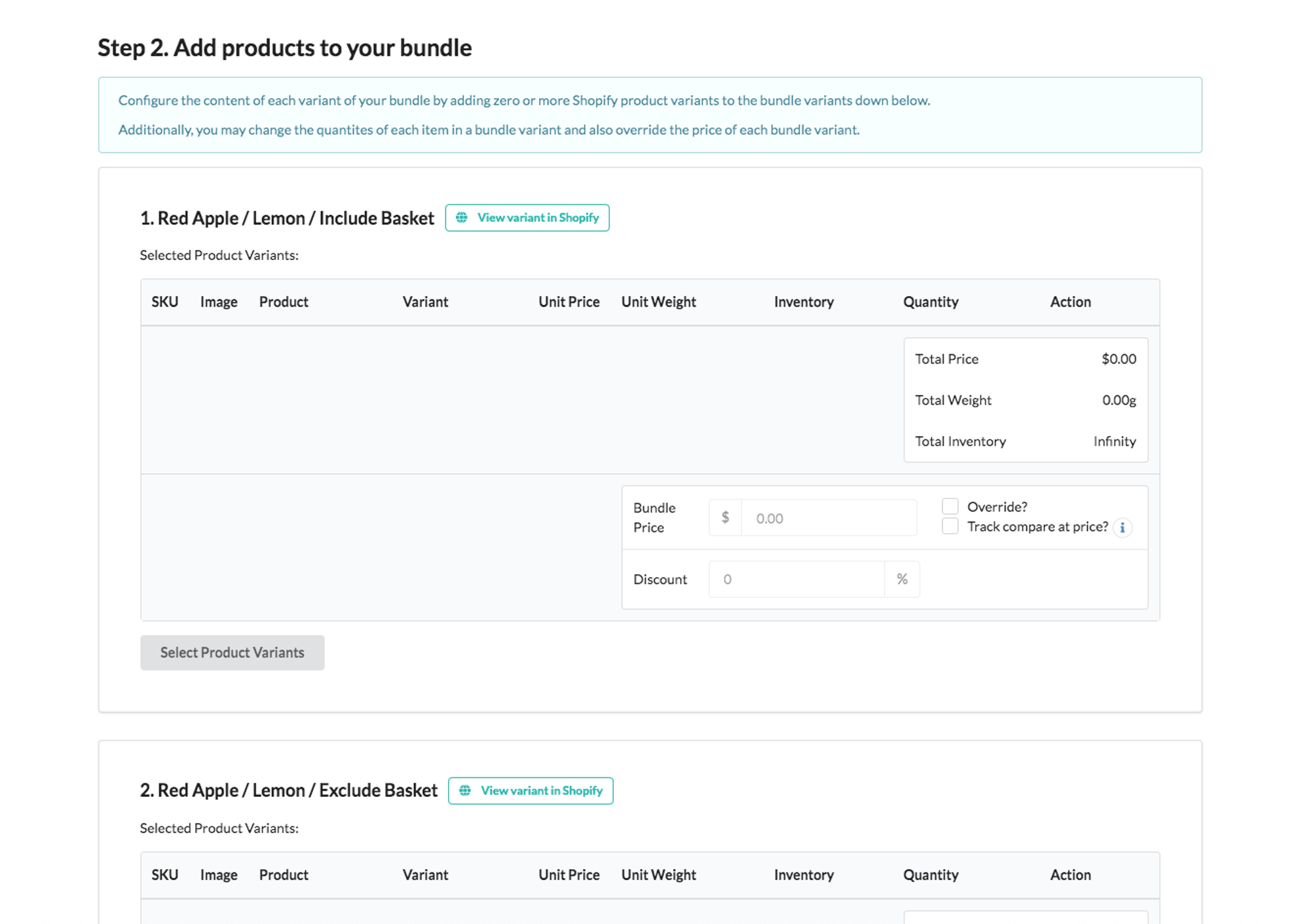Click the Image header in second table
This screenshot has width=1310, height=924.
click(219, 875)
